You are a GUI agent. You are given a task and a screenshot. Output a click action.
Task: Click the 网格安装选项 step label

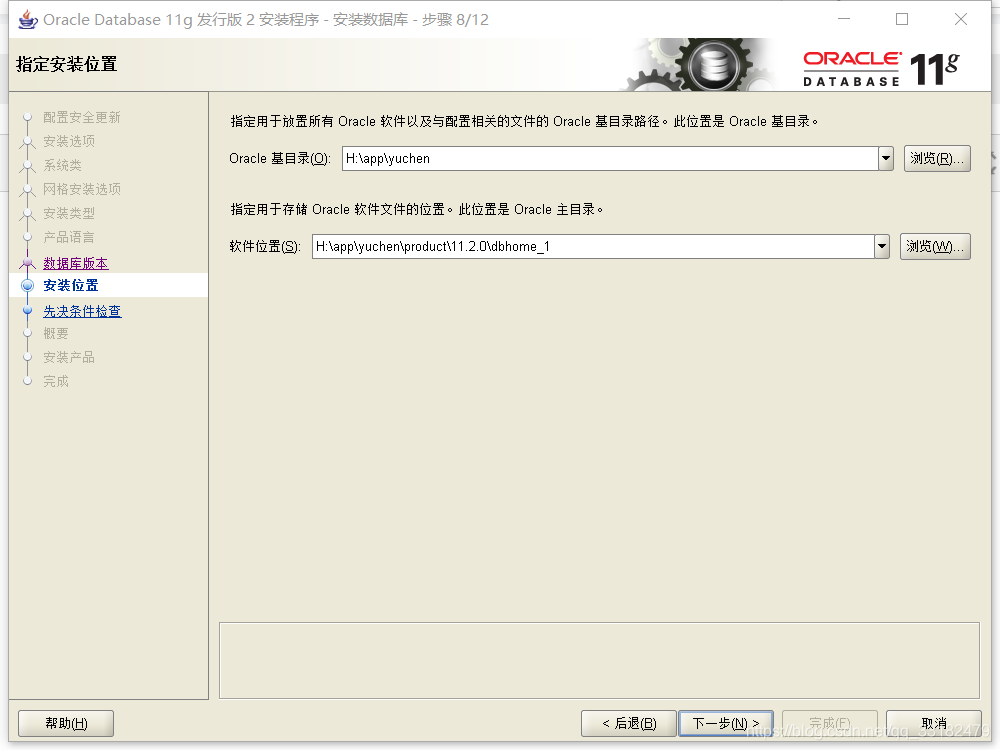pyautogui.click(x=82, y=189)
